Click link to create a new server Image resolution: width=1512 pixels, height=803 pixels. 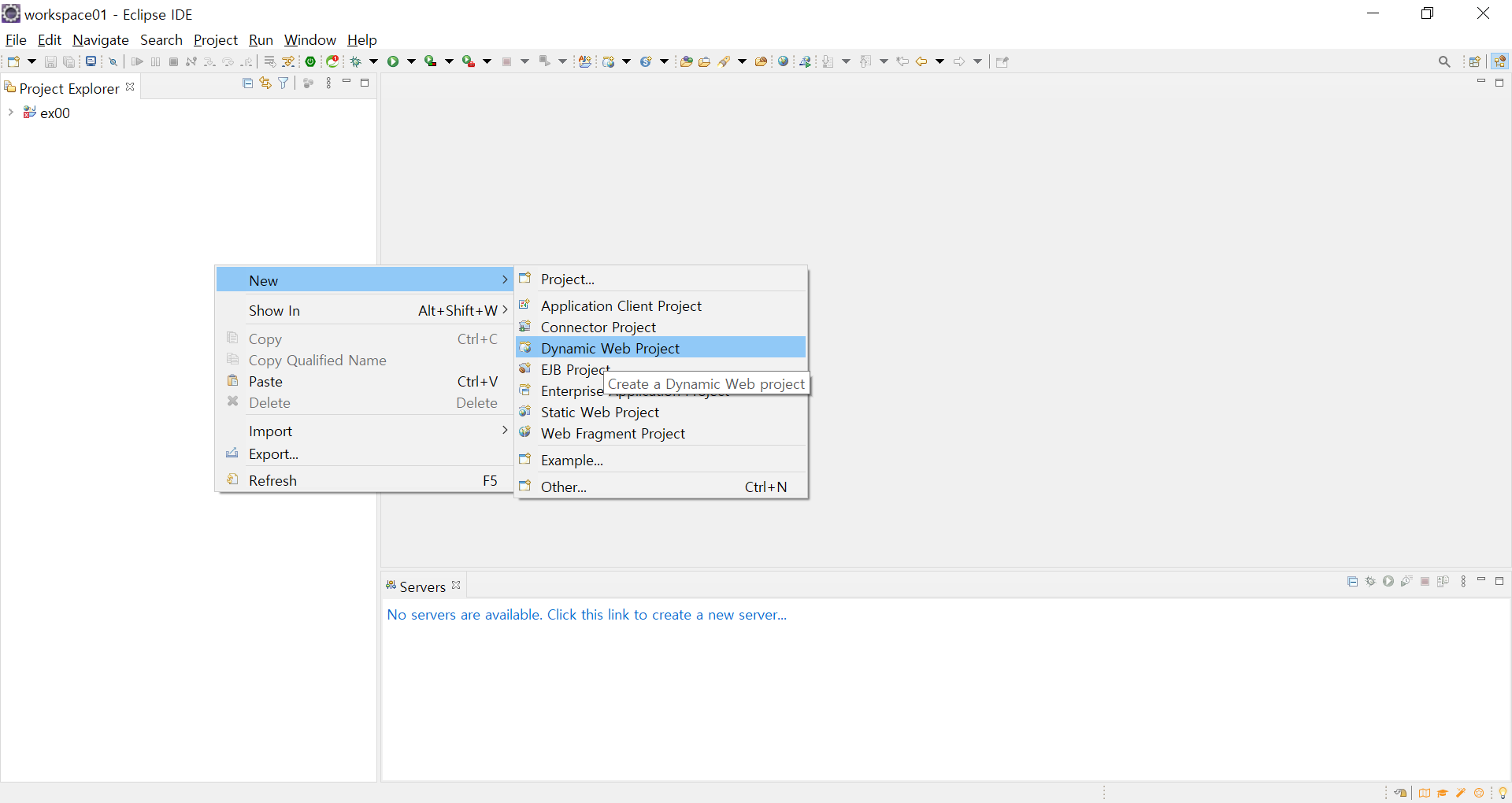(x=587, y=615)
